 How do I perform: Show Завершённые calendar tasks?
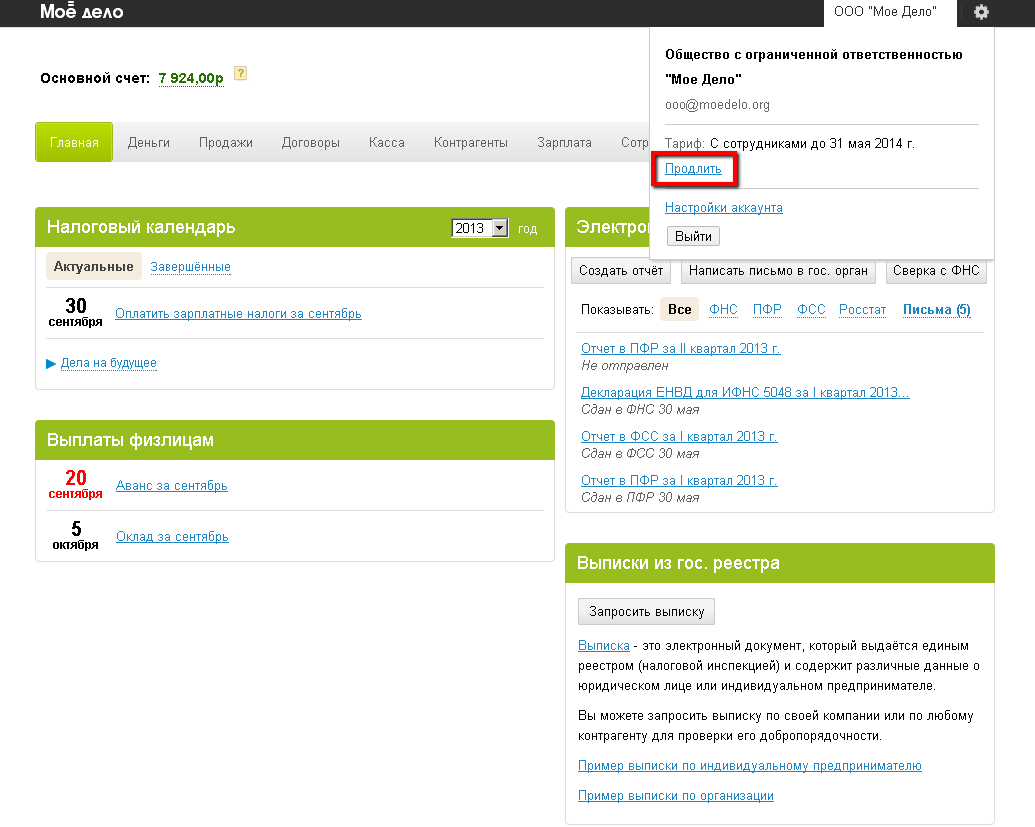190,267
